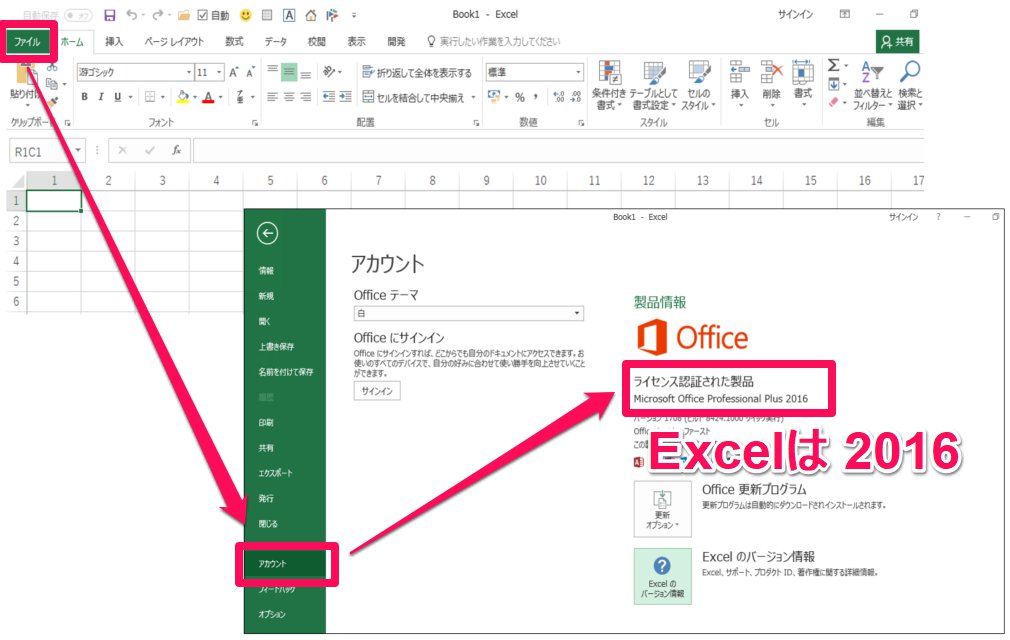Open セルのスタイル cell styles gallery

(x=698, y=85)
